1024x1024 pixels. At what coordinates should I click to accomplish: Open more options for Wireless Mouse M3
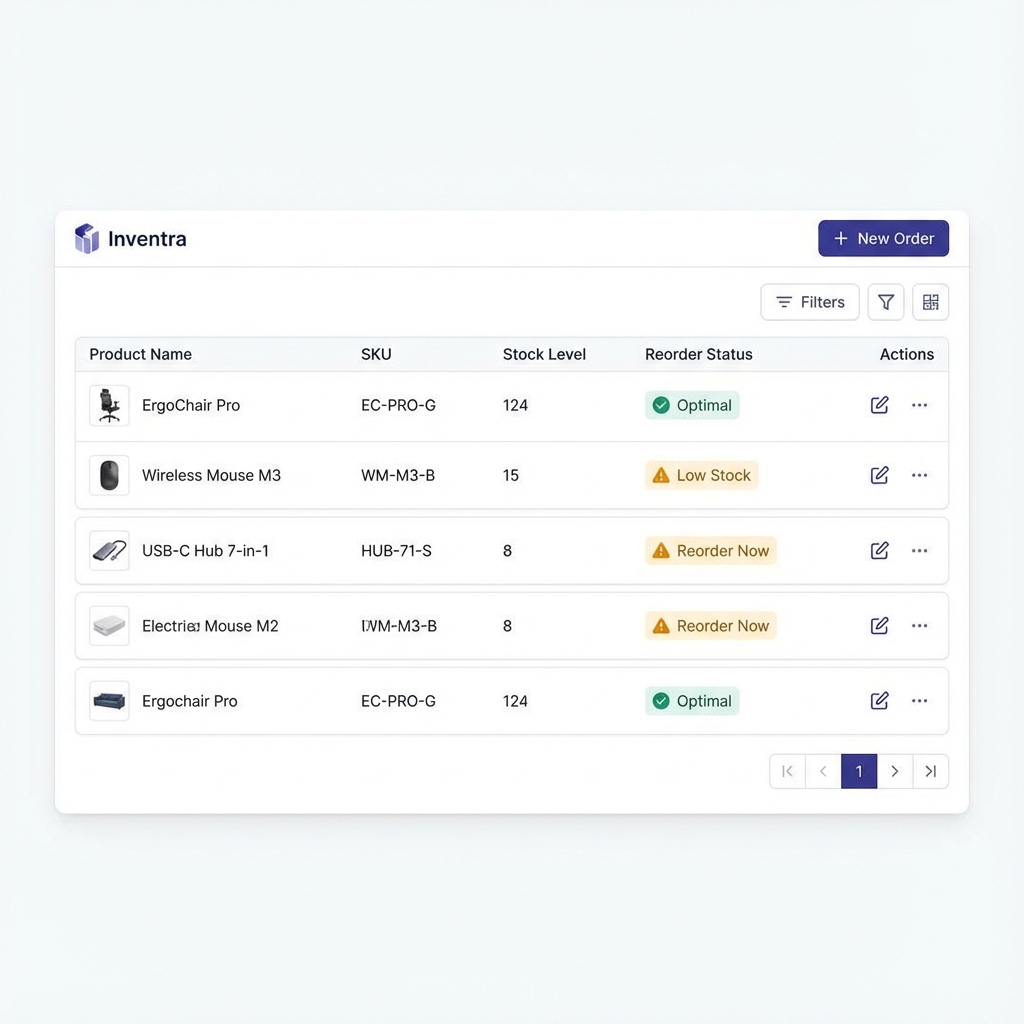pos(920,475)
